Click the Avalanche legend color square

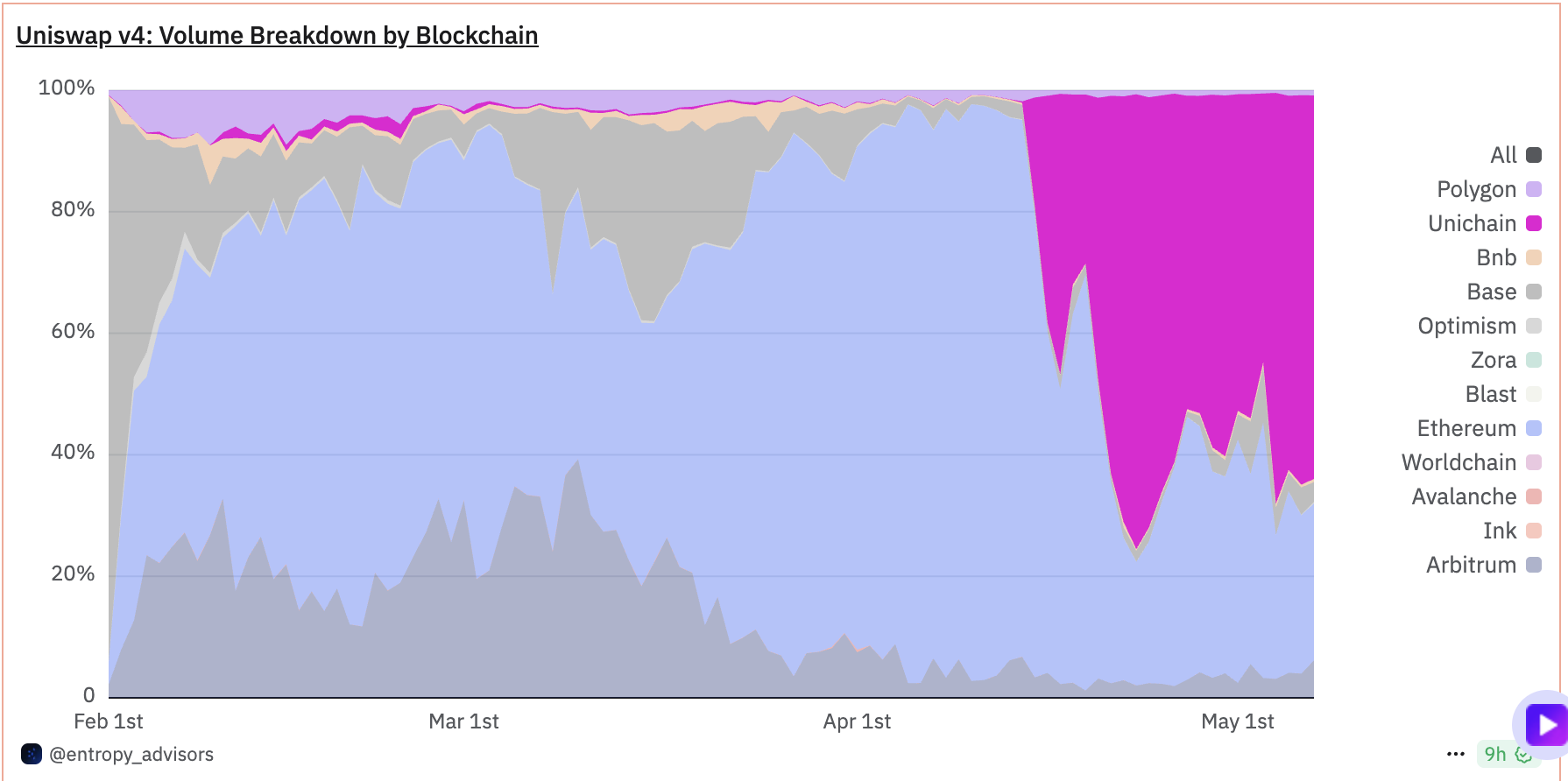coord(1534,496)
